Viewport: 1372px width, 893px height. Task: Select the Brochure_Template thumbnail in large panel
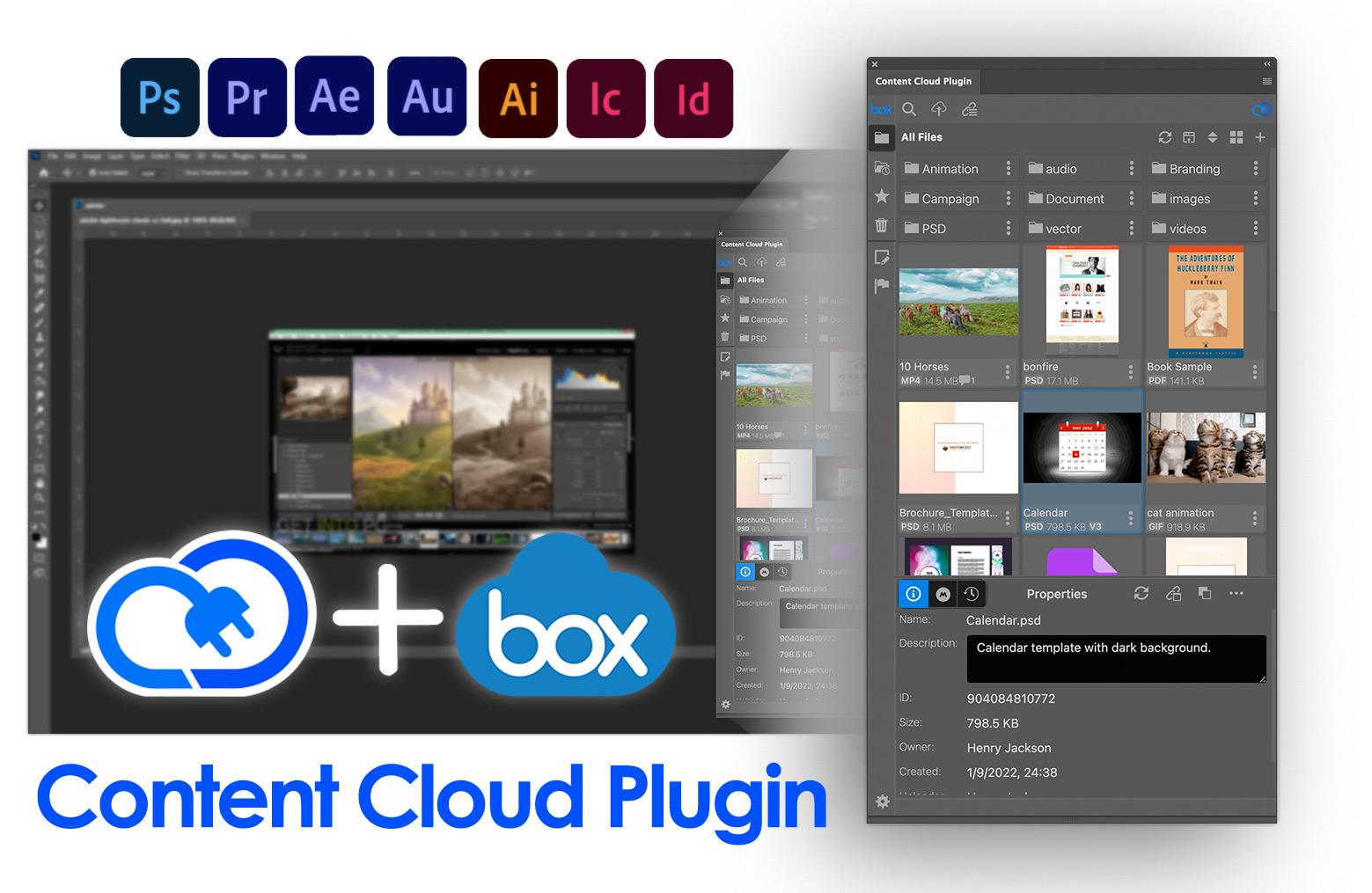pyautogui.click(x=958, y=448)
